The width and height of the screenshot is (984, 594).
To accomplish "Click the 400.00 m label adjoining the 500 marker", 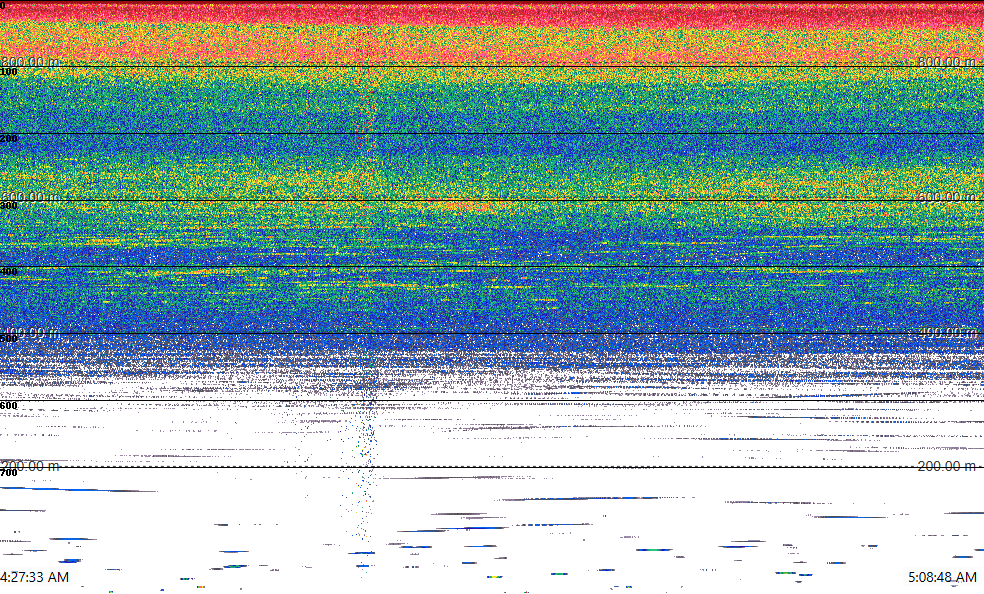I will tap(31, 331).
